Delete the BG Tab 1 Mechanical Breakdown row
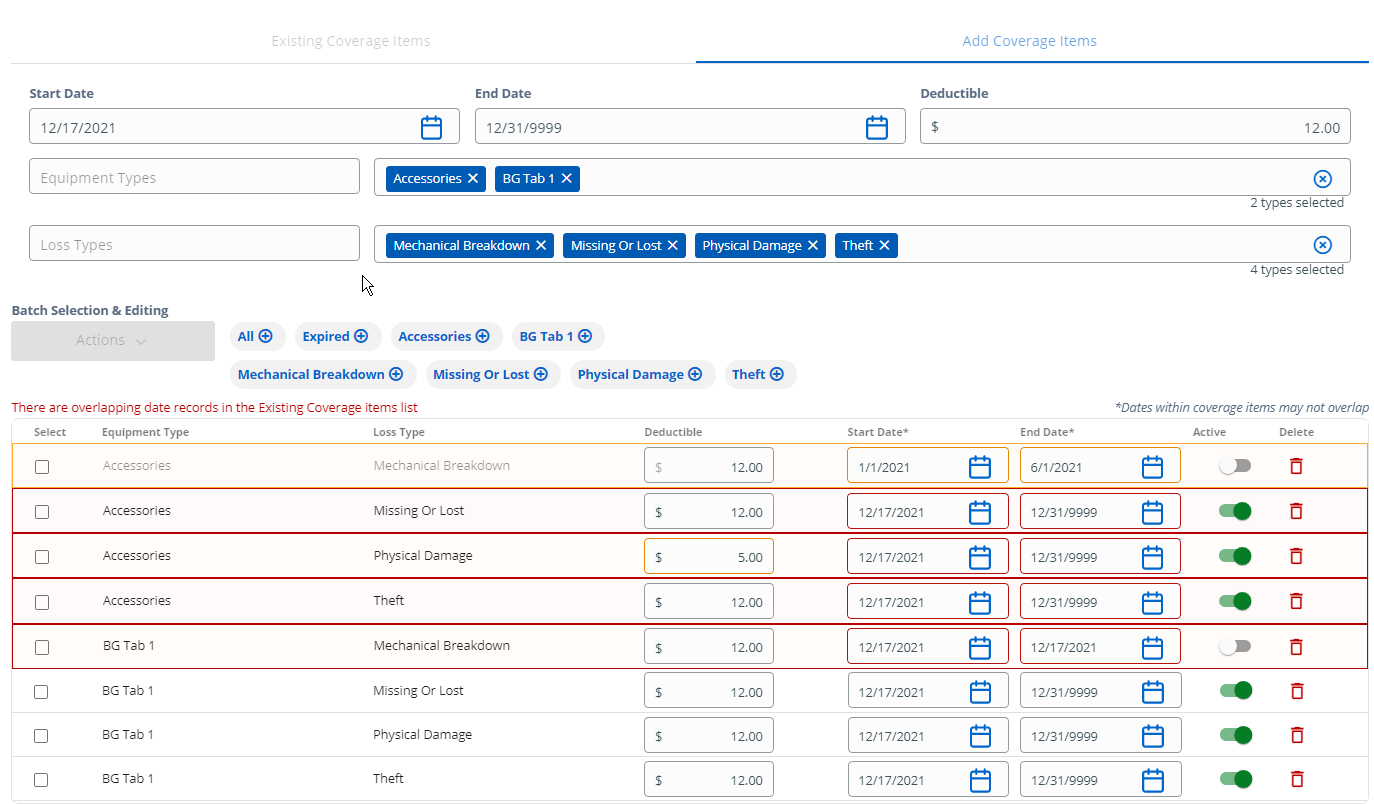This screenshot has width=1374, height=804. pyautogui.click(x=1296, y=646)
